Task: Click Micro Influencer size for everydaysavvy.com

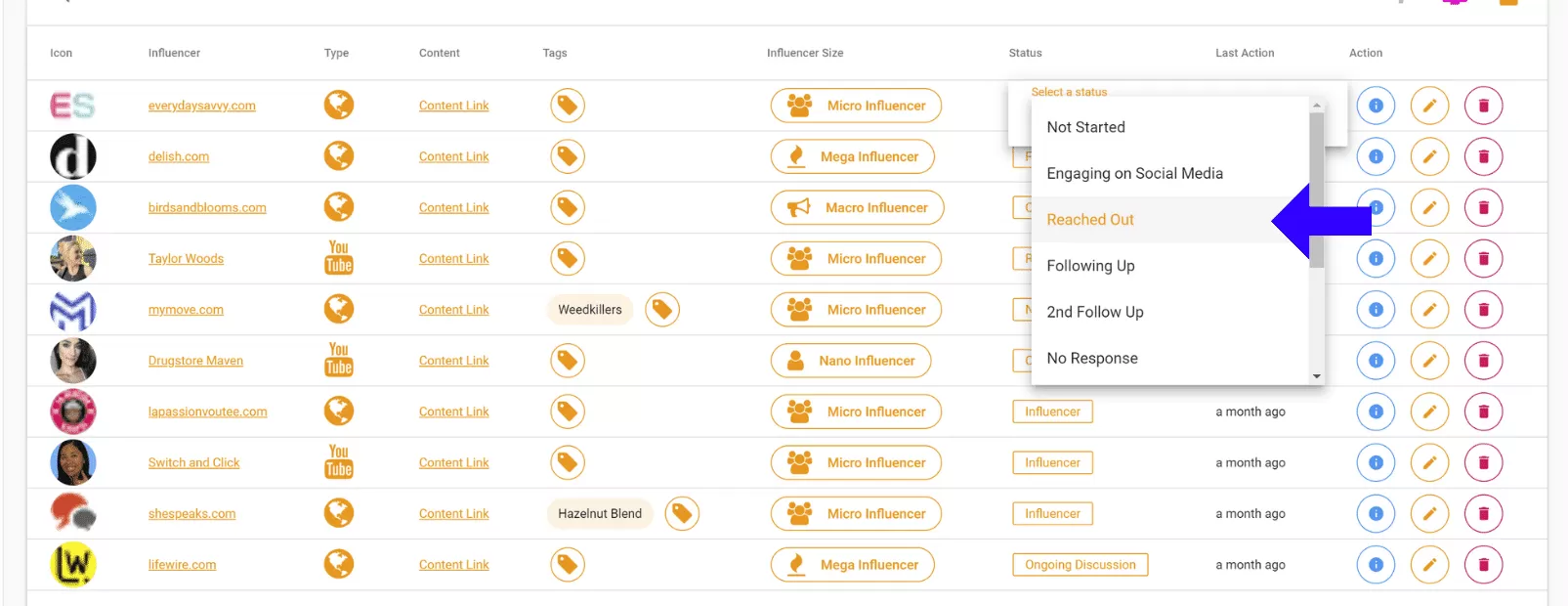Action: (x=856, y=106)
